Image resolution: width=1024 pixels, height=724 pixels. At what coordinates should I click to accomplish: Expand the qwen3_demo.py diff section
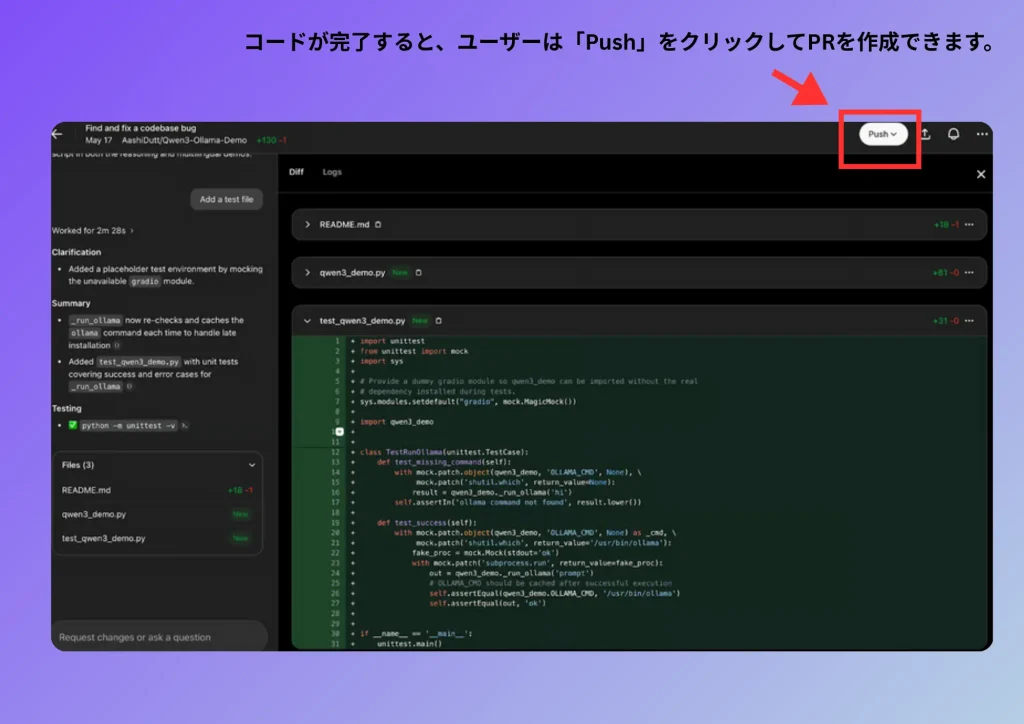[x=308, y=272]
